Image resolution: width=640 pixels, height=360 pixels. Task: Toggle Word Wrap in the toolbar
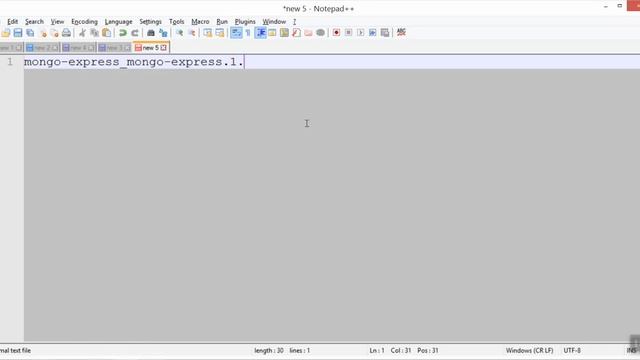pos(236,33)
